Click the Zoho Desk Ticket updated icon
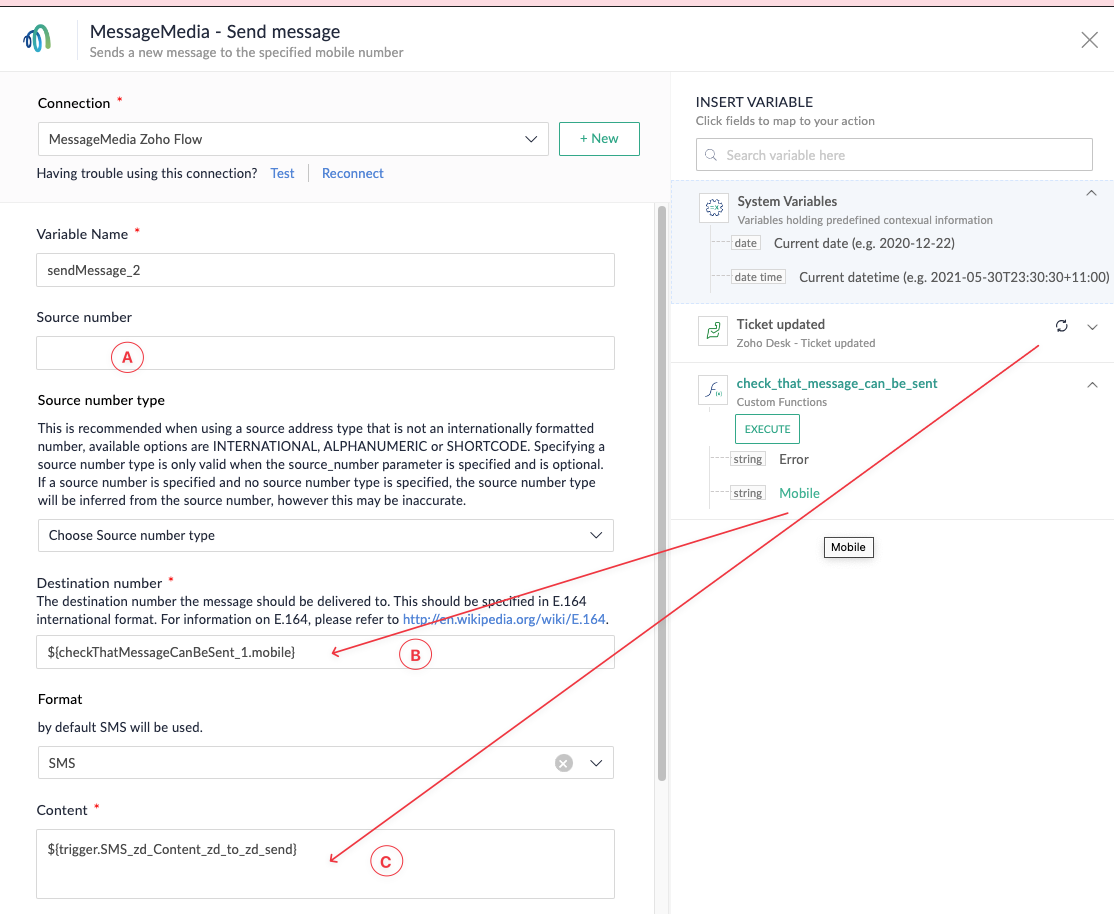The width and height of the screenshot is (1114, 914). pyautogui.click(x=713, y=330)
